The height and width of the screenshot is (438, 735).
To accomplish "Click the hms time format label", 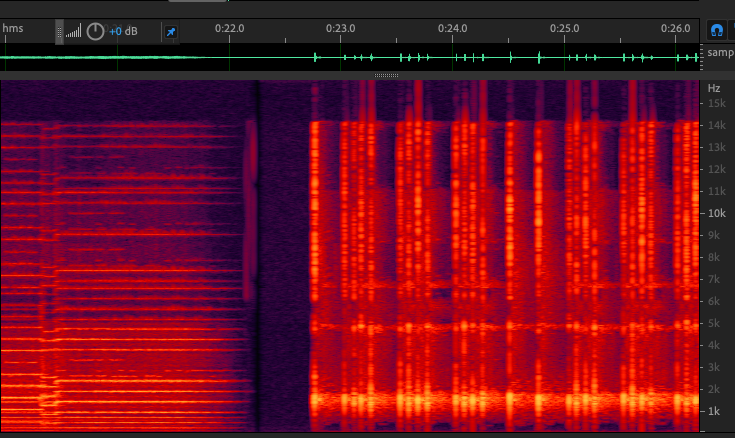I will [13, 28].
